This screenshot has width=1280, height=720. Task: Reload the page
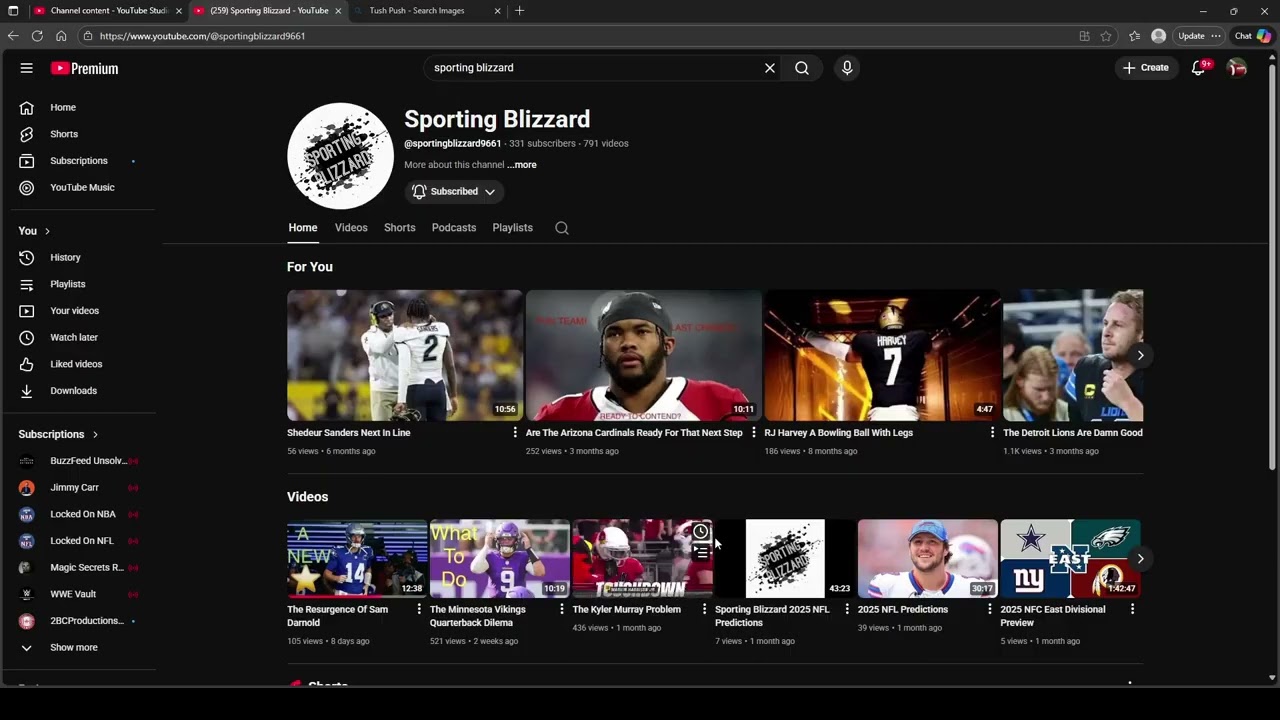tap(37, 36)
